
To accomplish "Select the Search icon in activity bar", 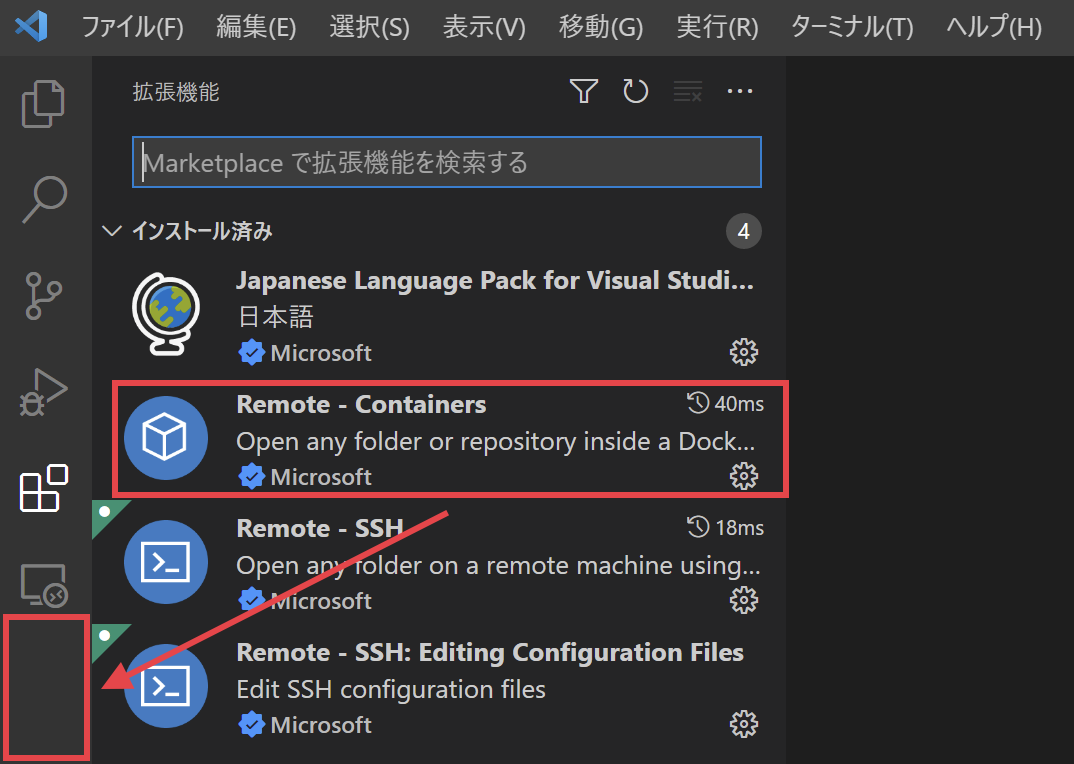I will [43, 199].
